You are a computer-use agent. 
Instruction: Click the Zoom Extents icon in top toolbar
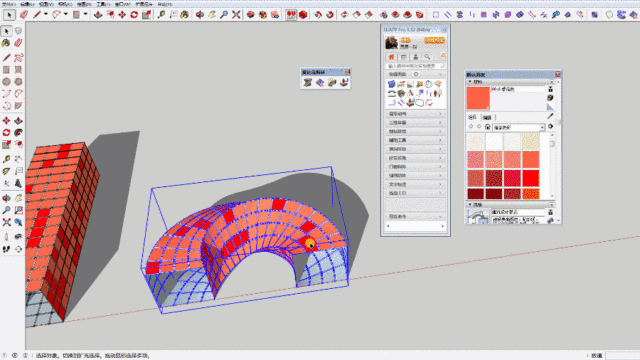coord(236,15)
